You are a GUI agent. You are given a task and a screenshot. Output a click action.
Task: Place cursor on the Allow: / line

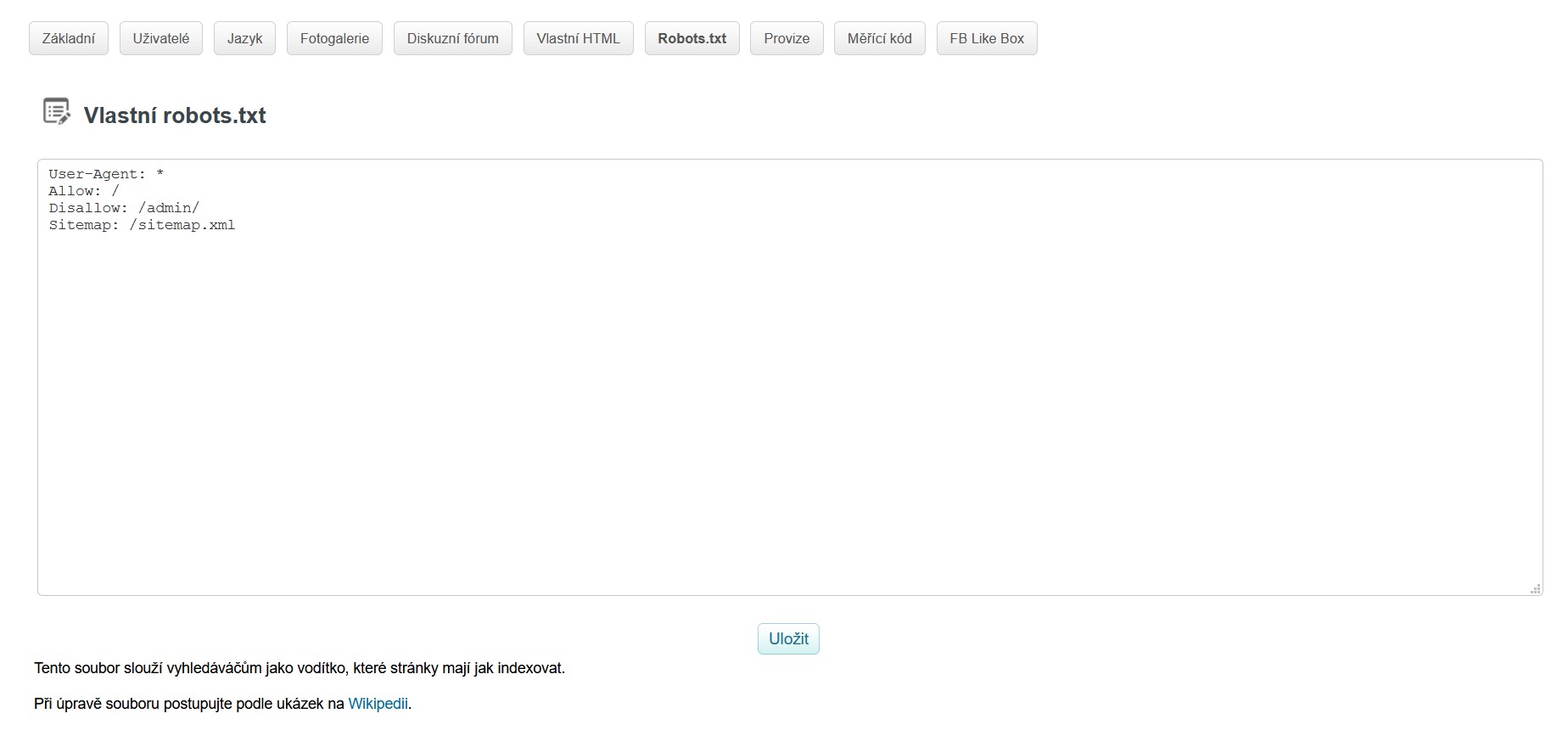(x=84, y=191)
